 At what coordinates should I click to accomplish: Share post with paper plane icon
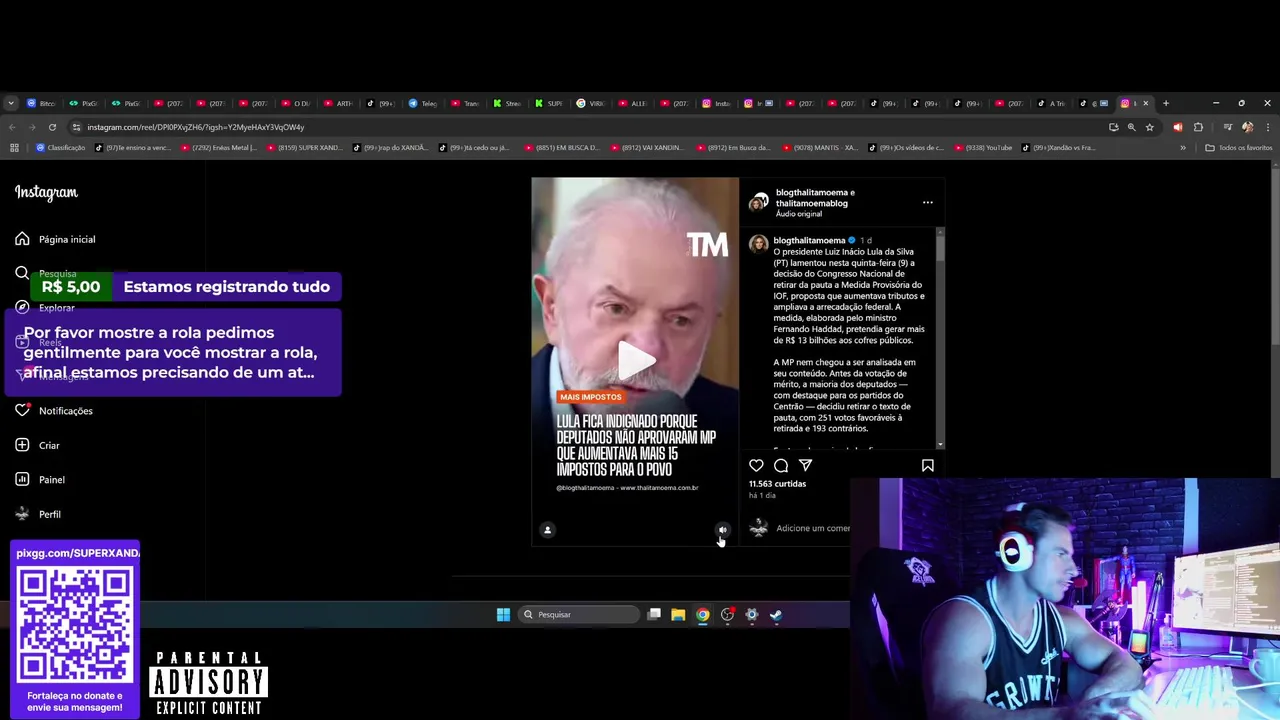805,465
